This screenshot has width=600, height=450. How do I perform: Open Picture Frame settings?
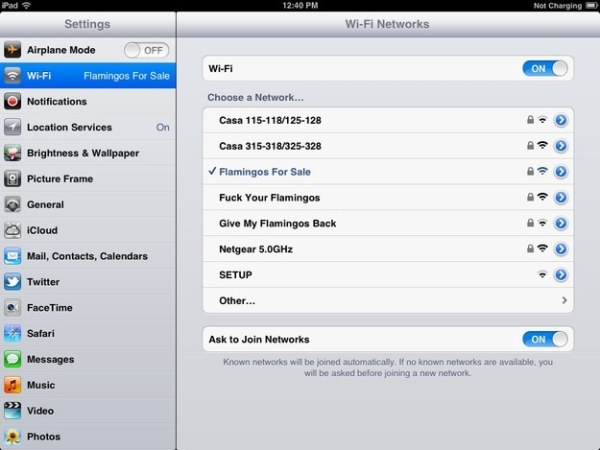coord(88,179)
